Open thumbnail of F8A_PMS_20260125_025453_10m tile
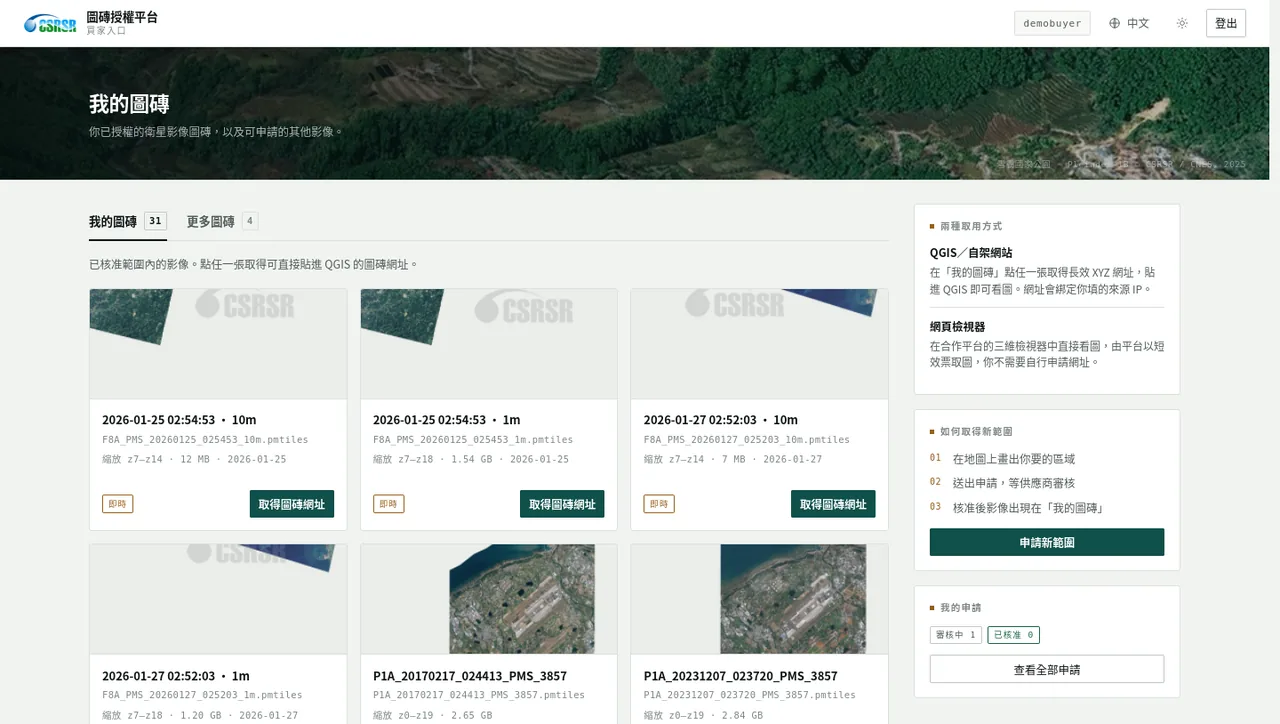Screen dimensions: 1280x724 pos(218,344)
